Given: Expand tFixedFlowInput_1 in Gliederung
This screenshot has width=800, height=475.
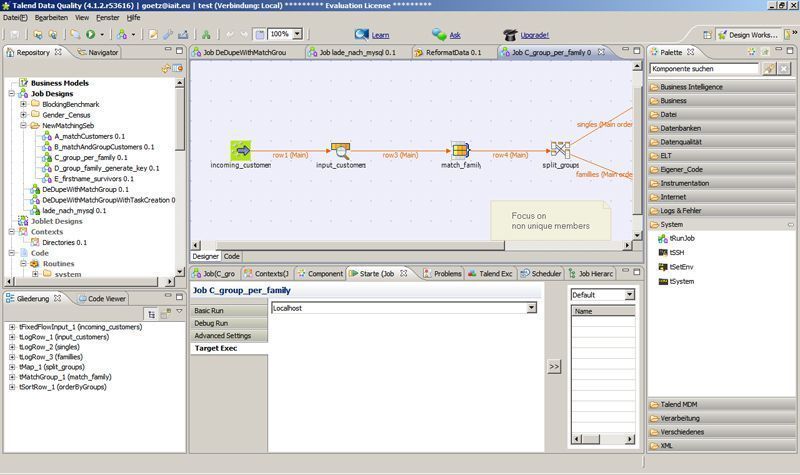Looking at the screenshot, I should pyautogui.click(x=12, y=327).
